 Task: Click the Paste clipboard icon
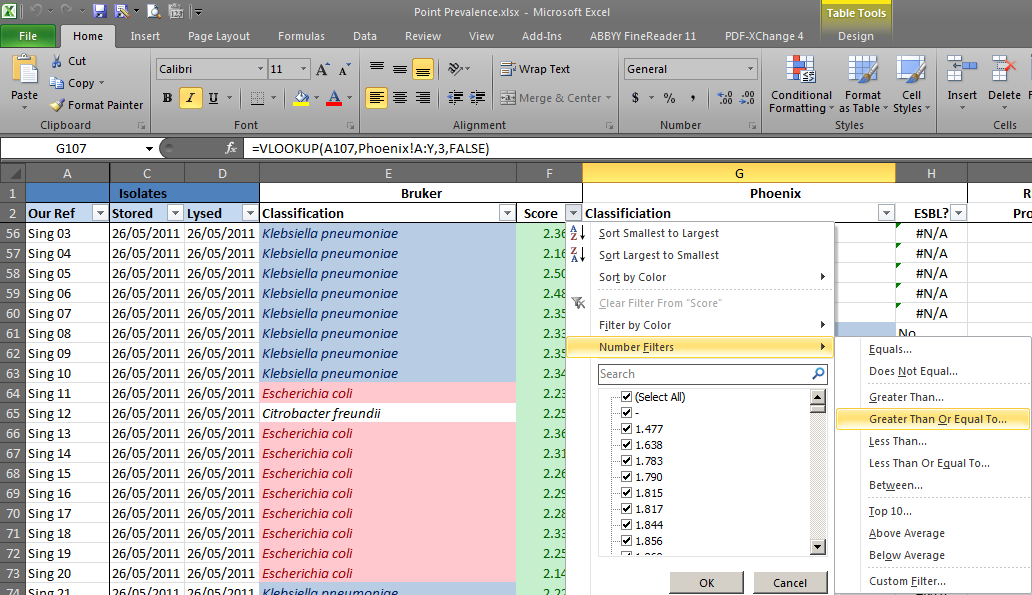click(24, 70)
